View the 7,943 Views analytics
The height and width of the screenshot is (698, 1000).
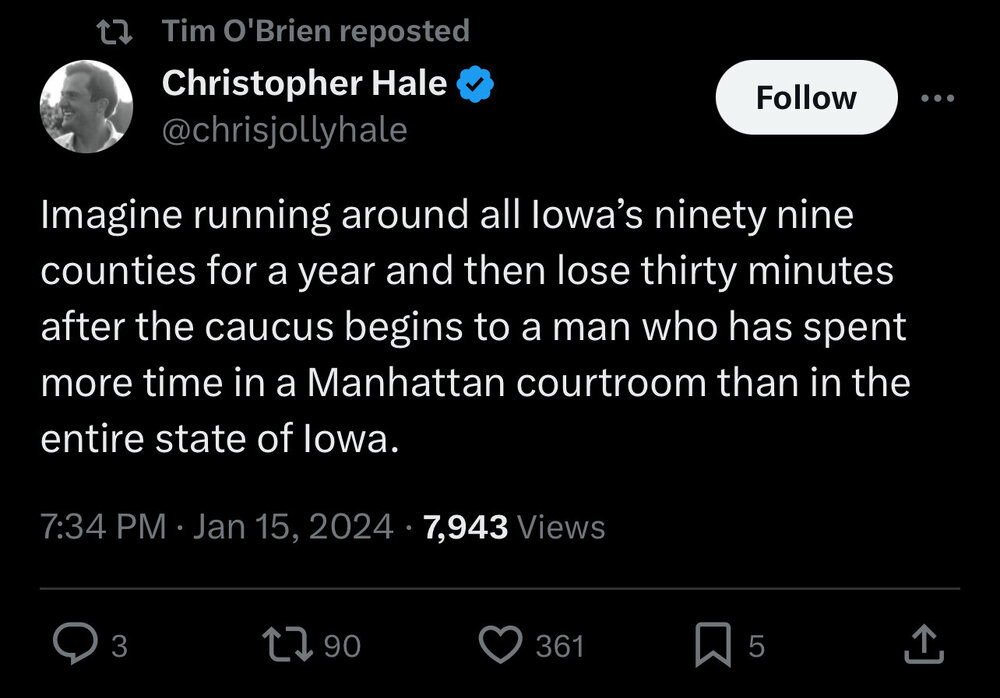[514, 527]
